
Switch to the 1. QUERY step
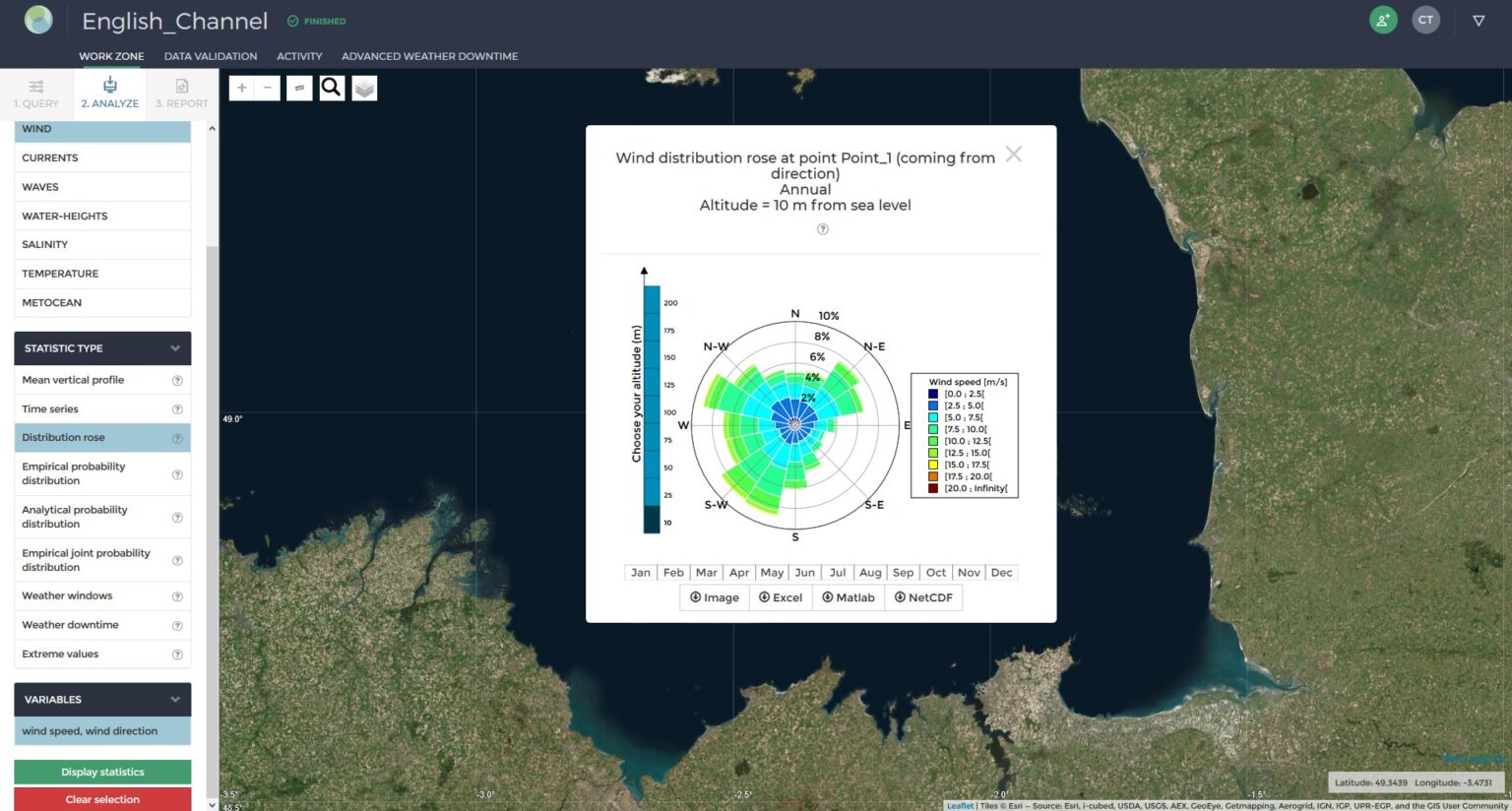36,94
